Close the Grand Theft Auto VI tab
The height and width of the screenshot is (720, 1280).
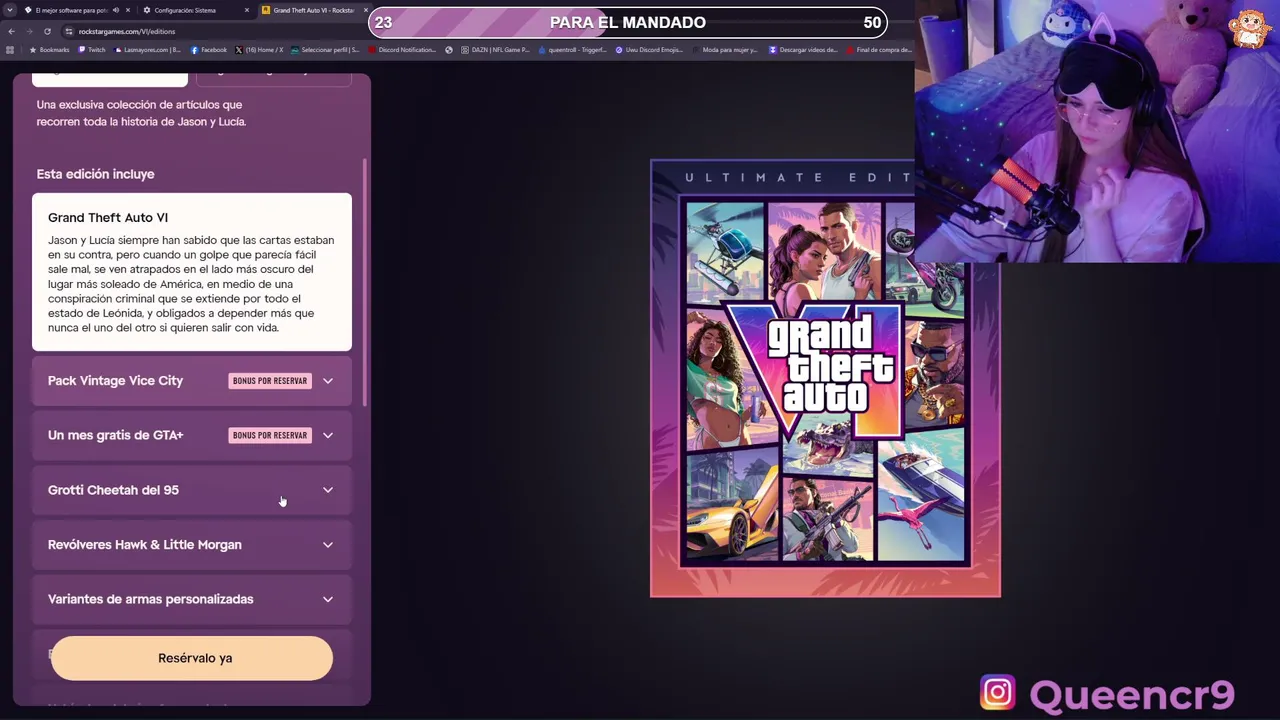pos(364,10)
